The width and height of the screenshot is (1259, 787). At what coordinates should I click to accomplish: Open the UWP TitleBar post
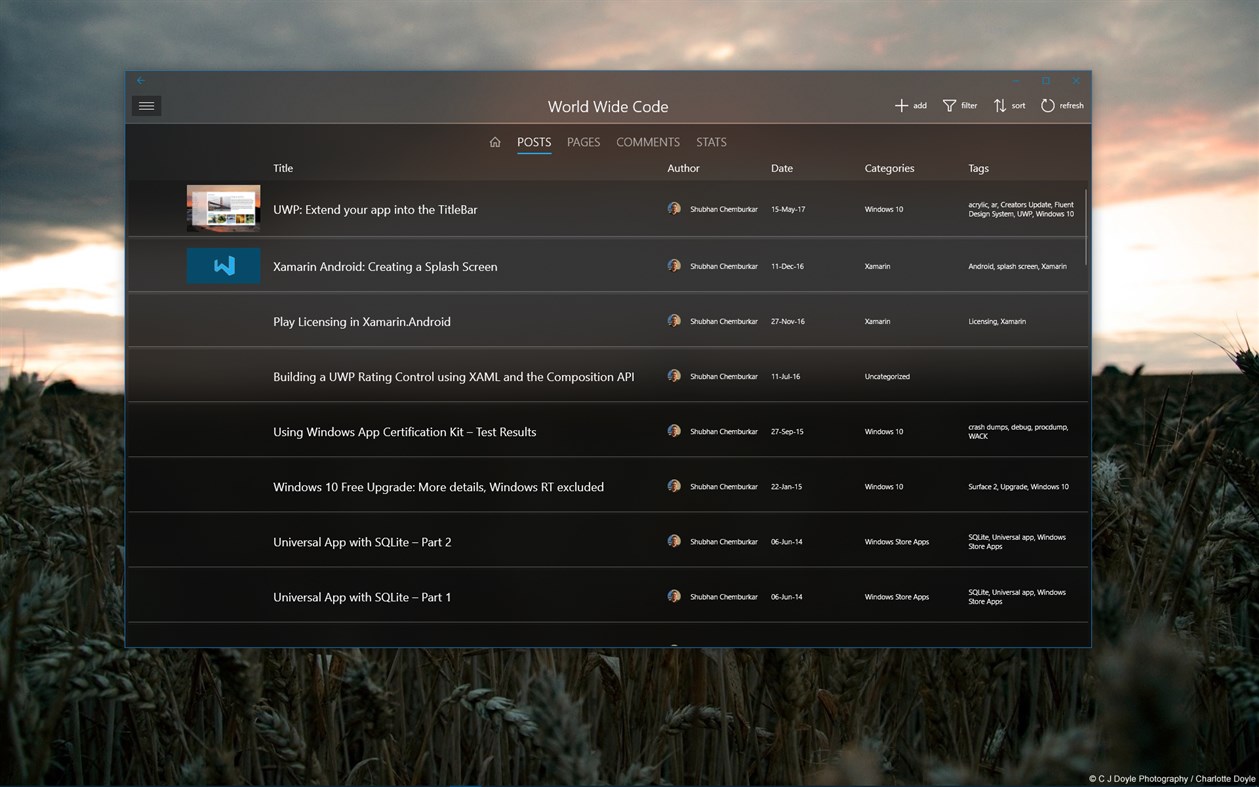375,209
